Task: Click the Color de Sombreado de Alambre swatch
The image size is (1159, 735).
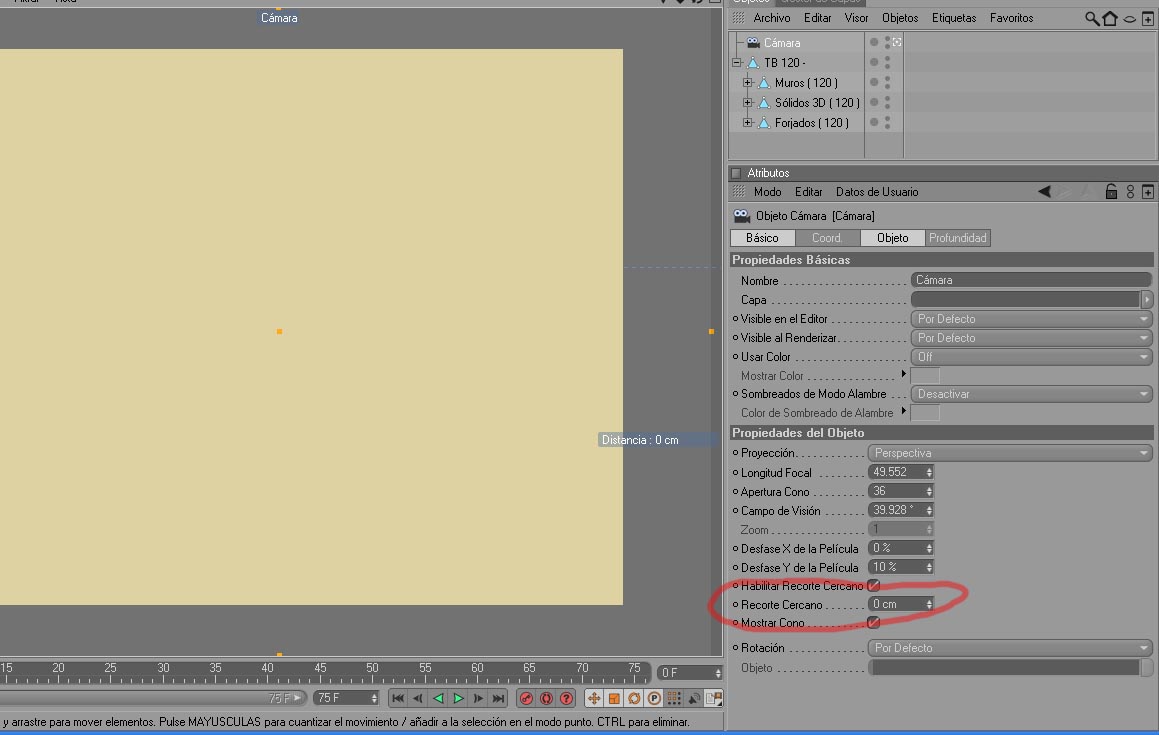Action: point(925,413)
